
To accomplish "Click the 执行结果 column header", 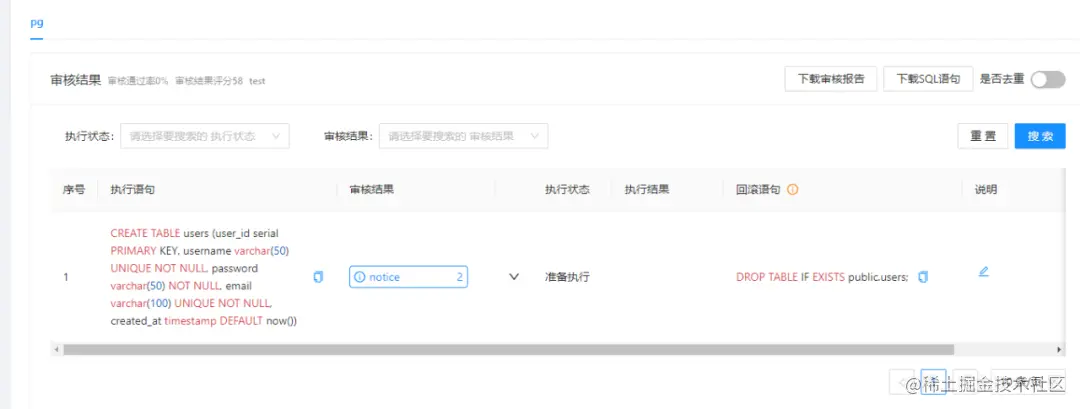I will click(x=647, y=189).
